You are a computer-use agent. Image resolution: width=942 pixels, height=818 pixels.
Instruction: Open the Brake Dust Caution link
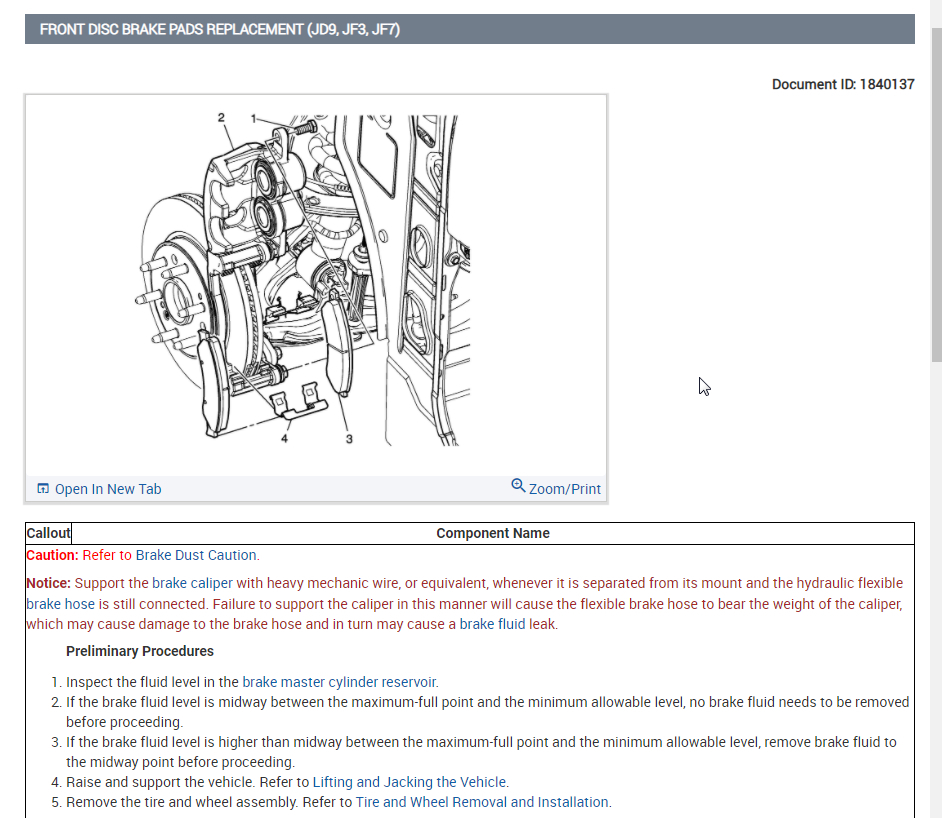pos(196,555)
